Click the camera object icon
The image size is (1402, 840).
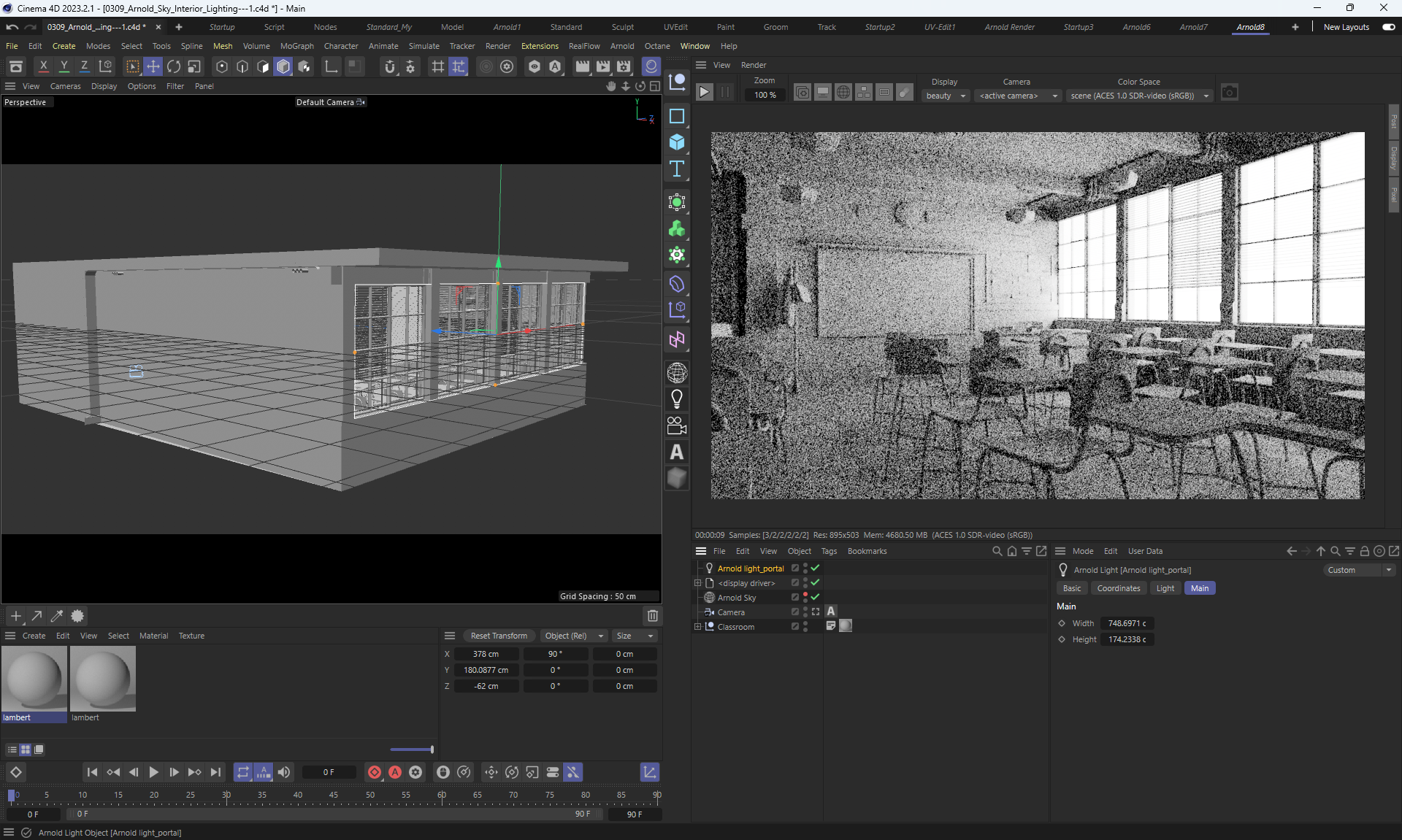(677, 425)
